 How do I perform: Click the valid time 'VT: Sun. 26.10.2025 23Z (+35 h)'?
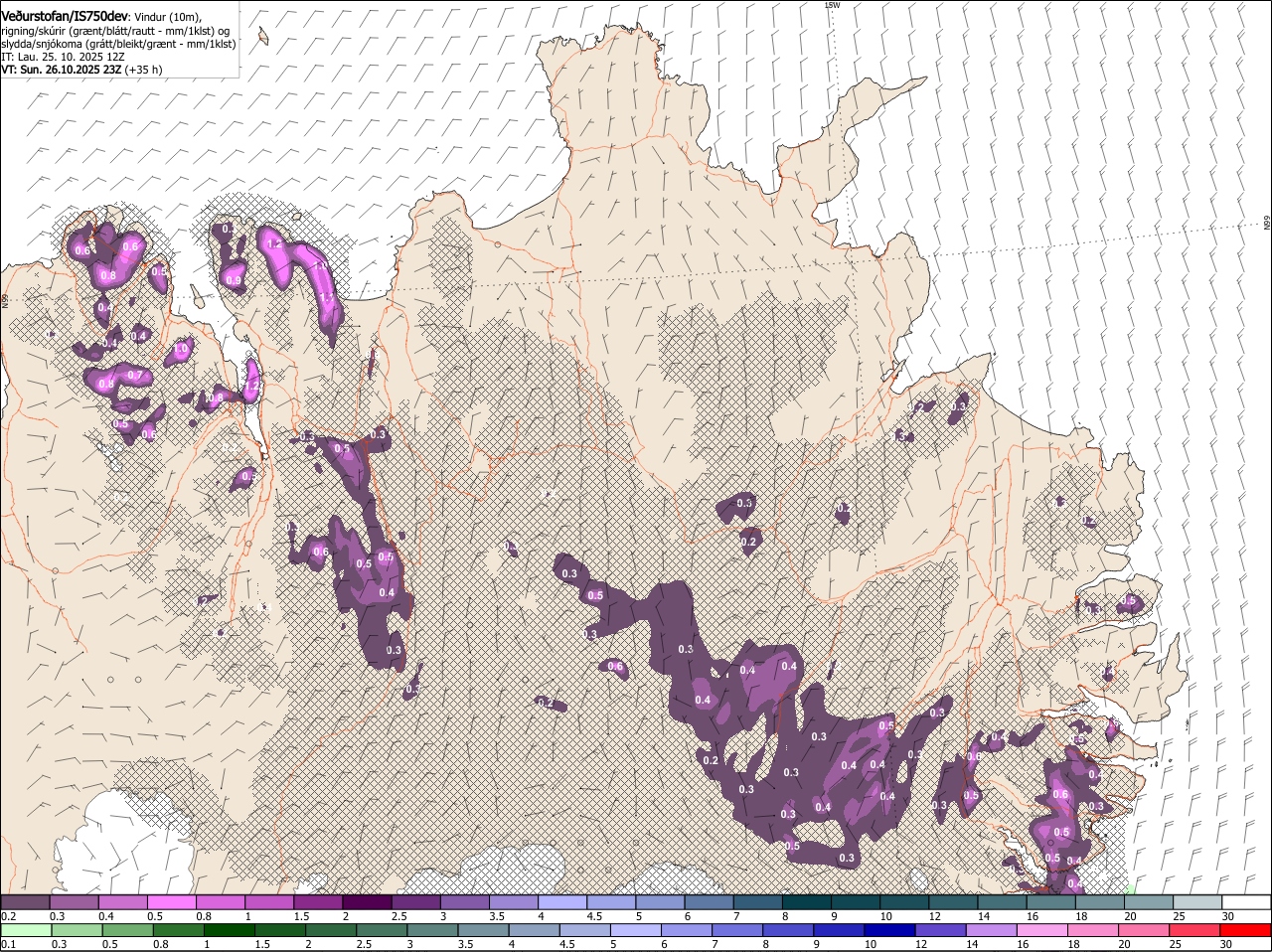click(81, 70)
